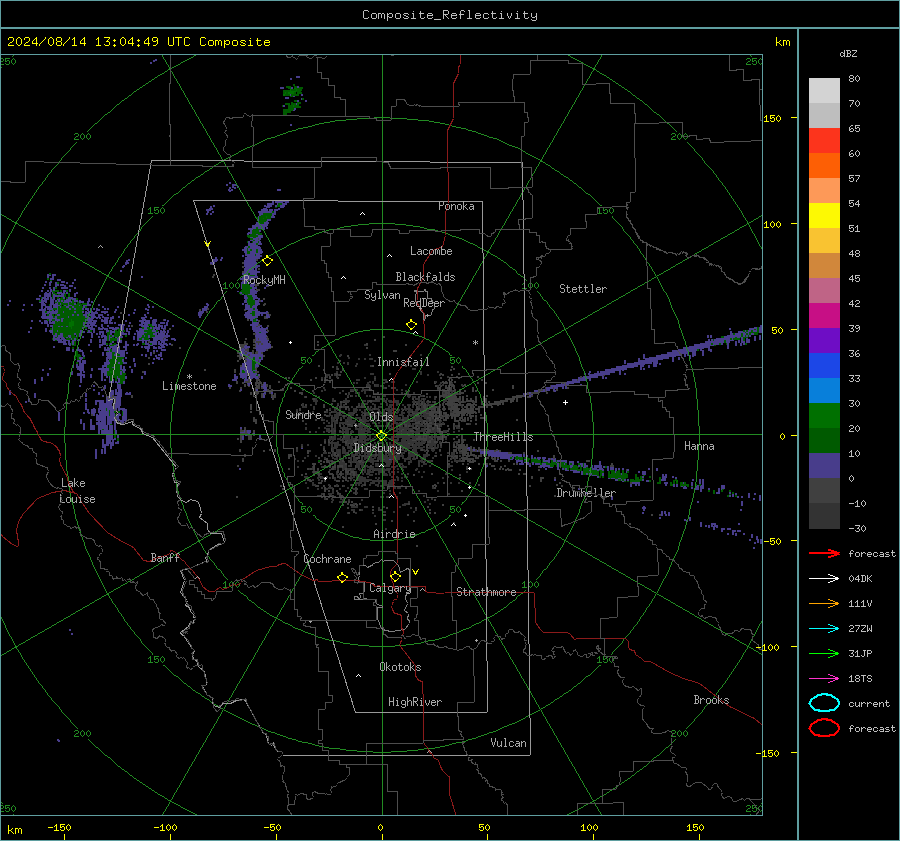Click the cyan 'current' ellipse in legend
900x841 pixels.
pyautogui.click(x=824, y=703)
